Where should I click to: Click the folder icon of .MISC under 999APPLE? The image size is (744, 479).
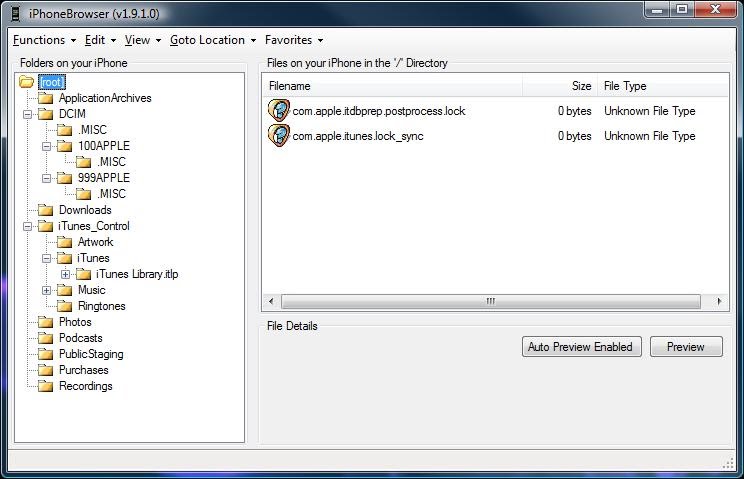point(84,194)
